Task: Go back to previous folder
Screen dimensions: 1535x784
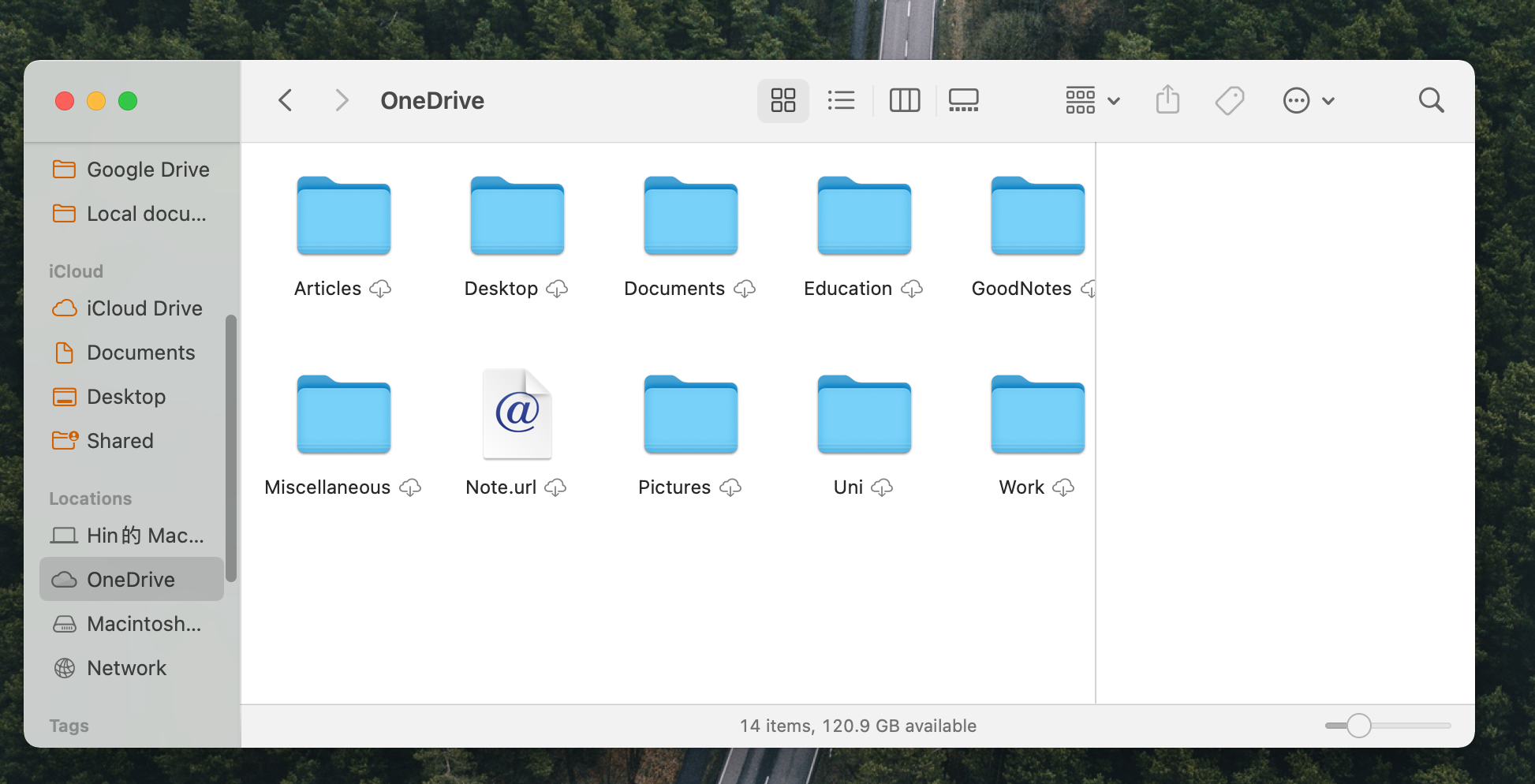Action: [286, 100]
